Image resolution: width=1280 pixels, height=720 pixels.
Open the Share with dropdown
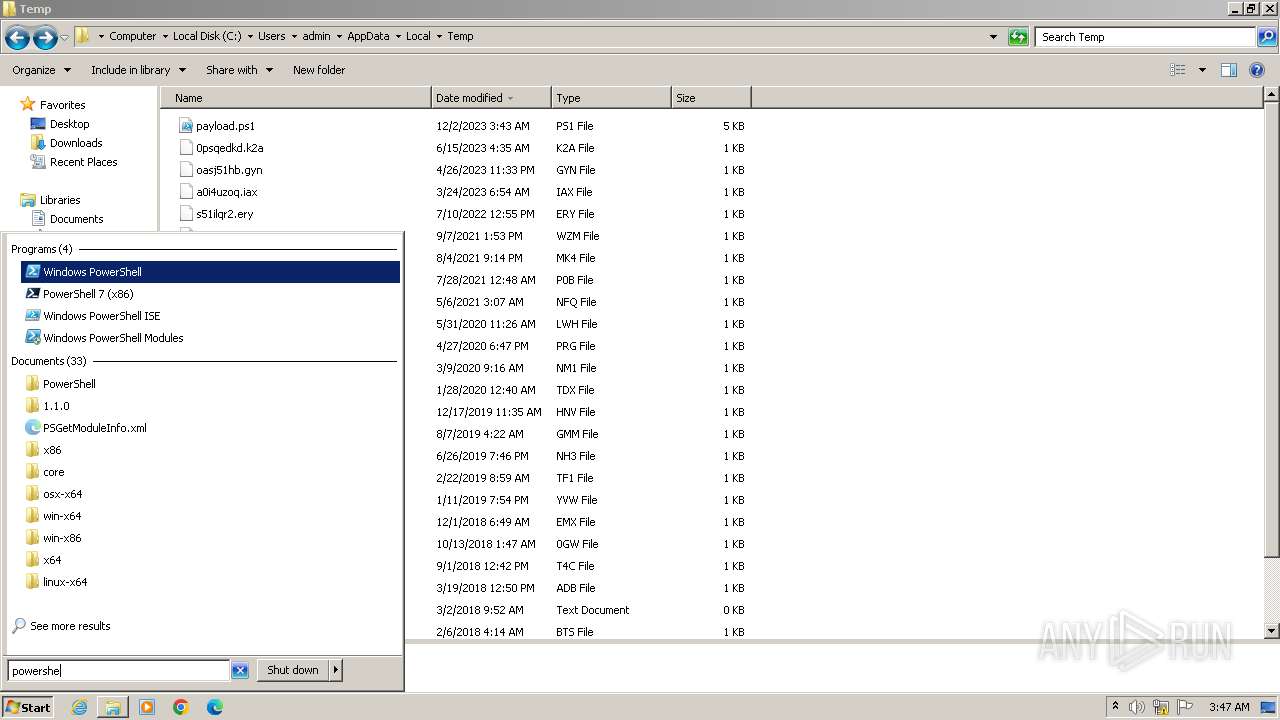click(239, 70)
